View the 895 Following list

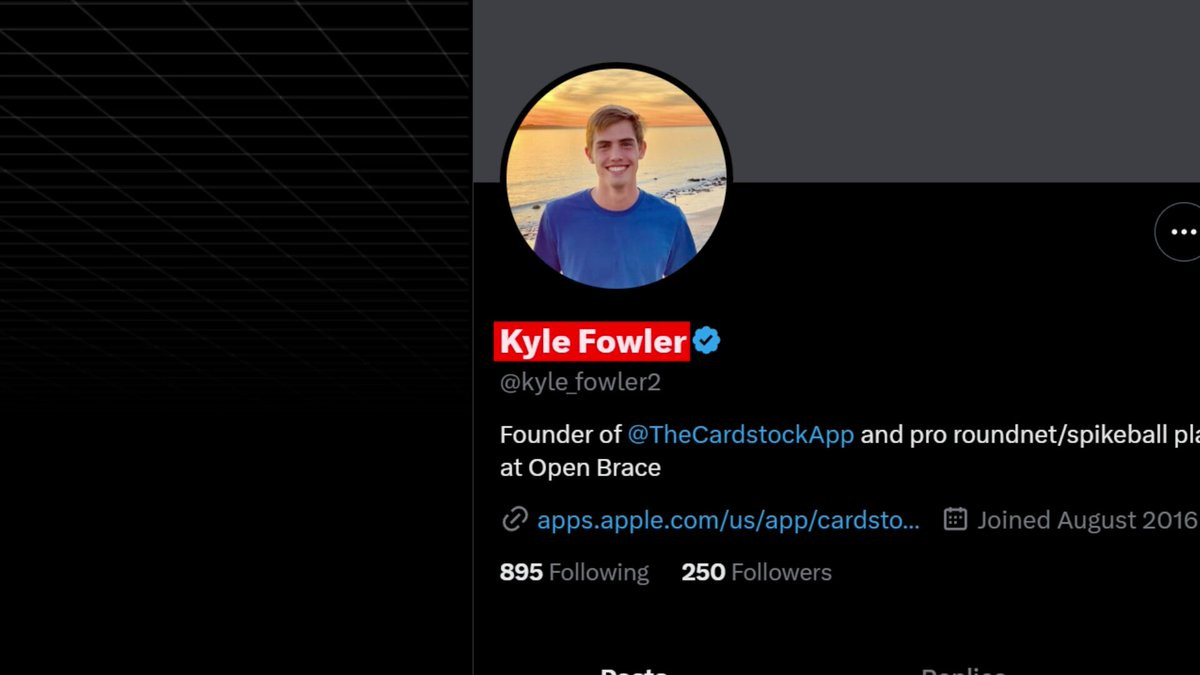574,572
